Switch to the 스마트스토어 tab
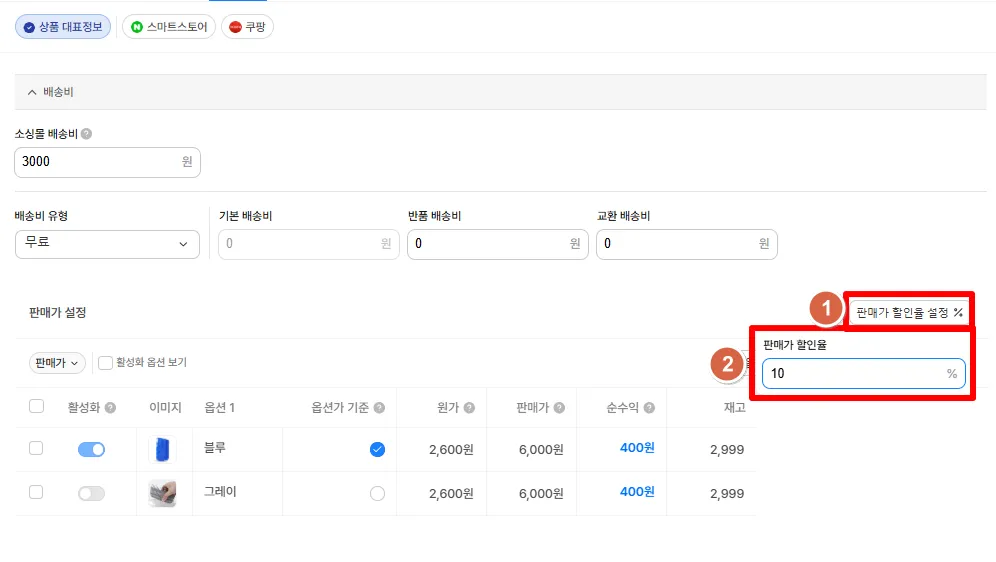 tap(169, 27)
